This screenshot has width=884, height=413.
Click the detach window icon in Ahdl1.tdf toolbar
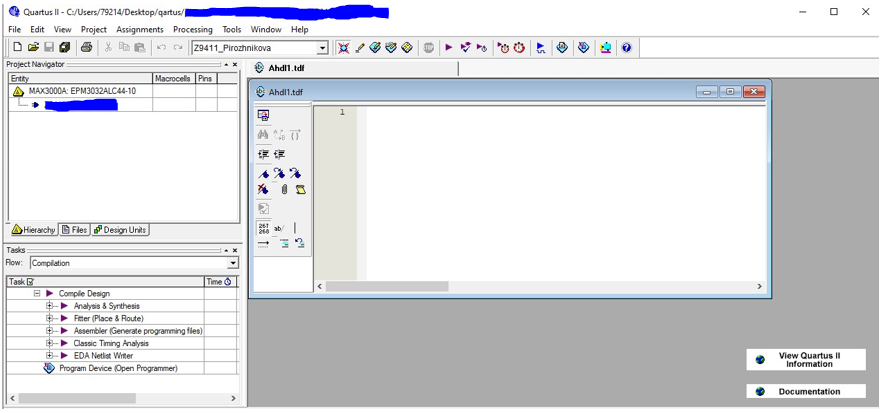[x=263, y=115]
